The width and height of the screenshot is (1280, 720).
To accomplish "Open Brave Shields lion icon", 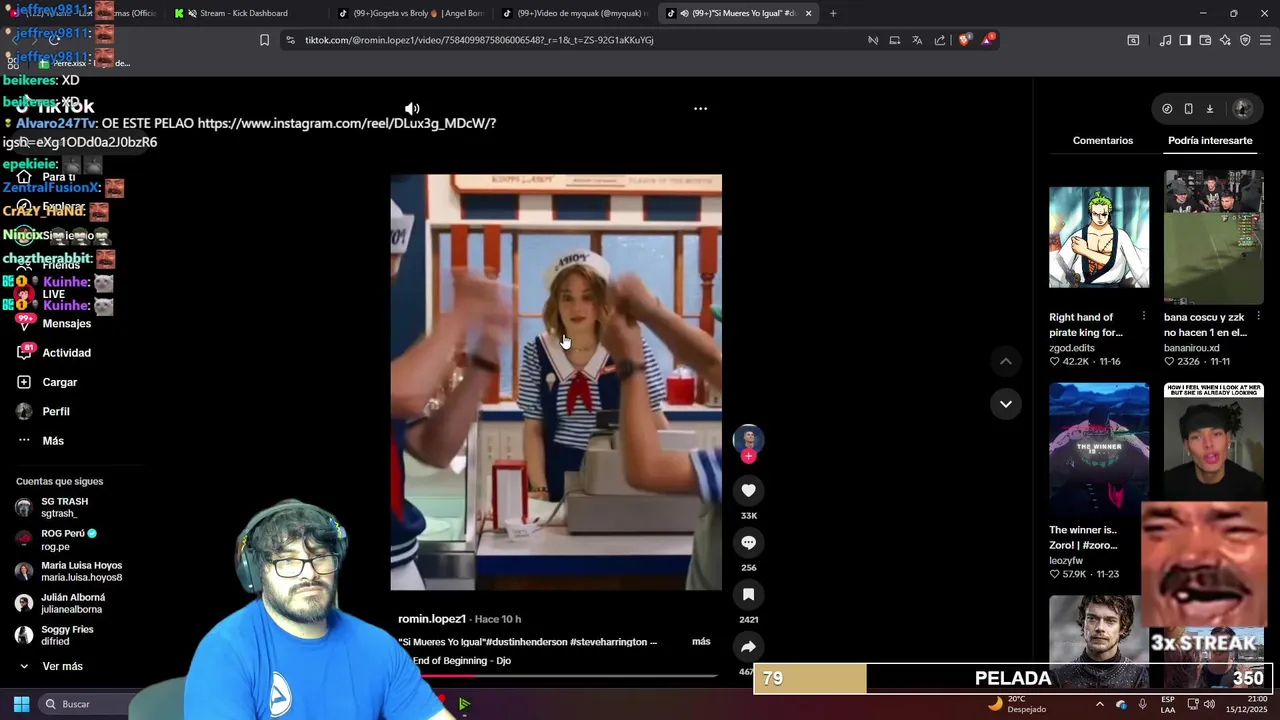I will point(964,40).
